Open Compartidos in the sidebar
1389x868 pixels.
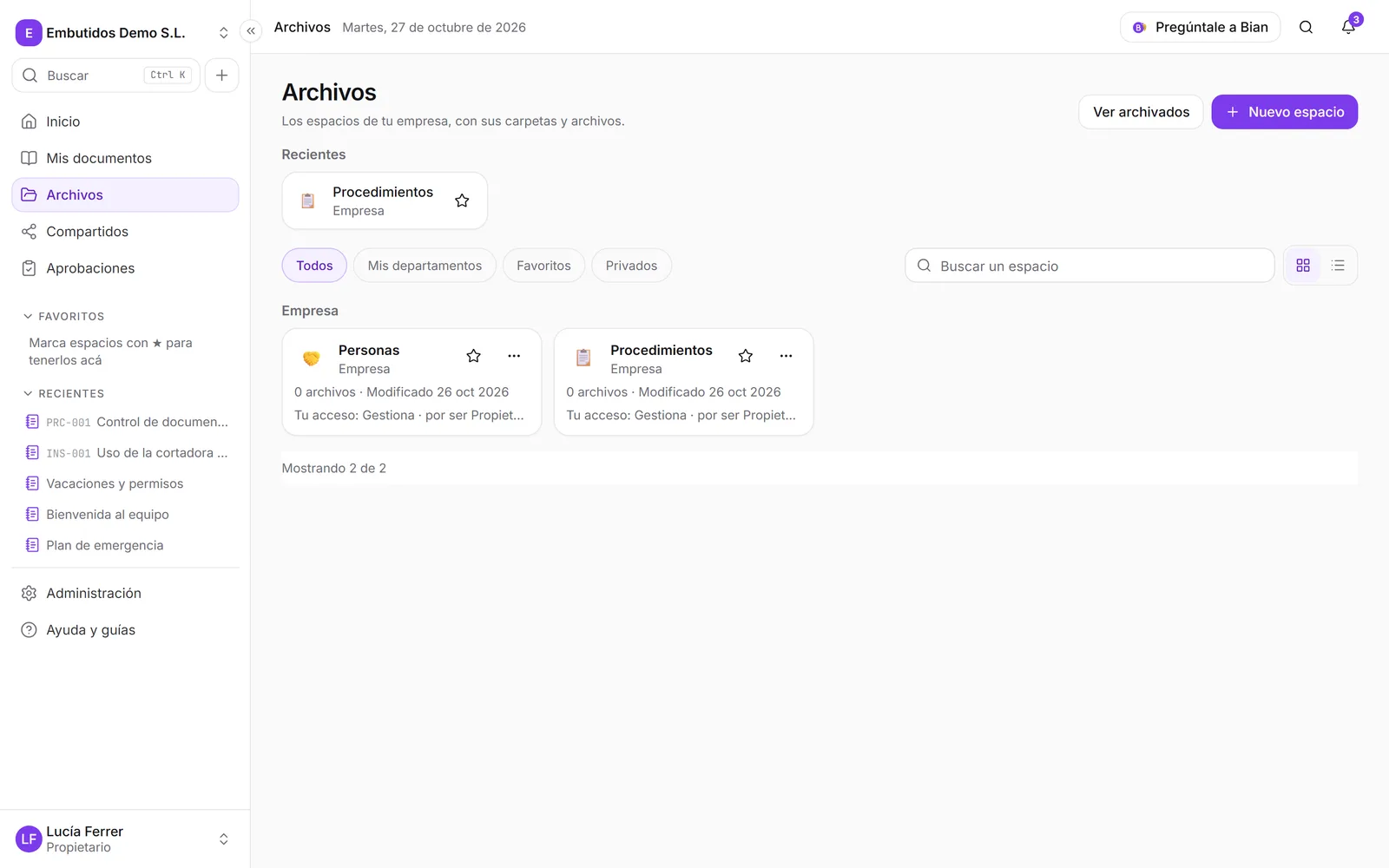click(125, 232)
